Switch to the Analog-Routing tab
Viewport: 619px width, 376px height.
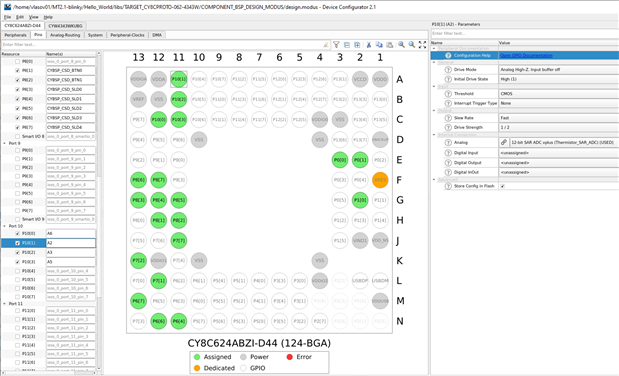point(65,35)
